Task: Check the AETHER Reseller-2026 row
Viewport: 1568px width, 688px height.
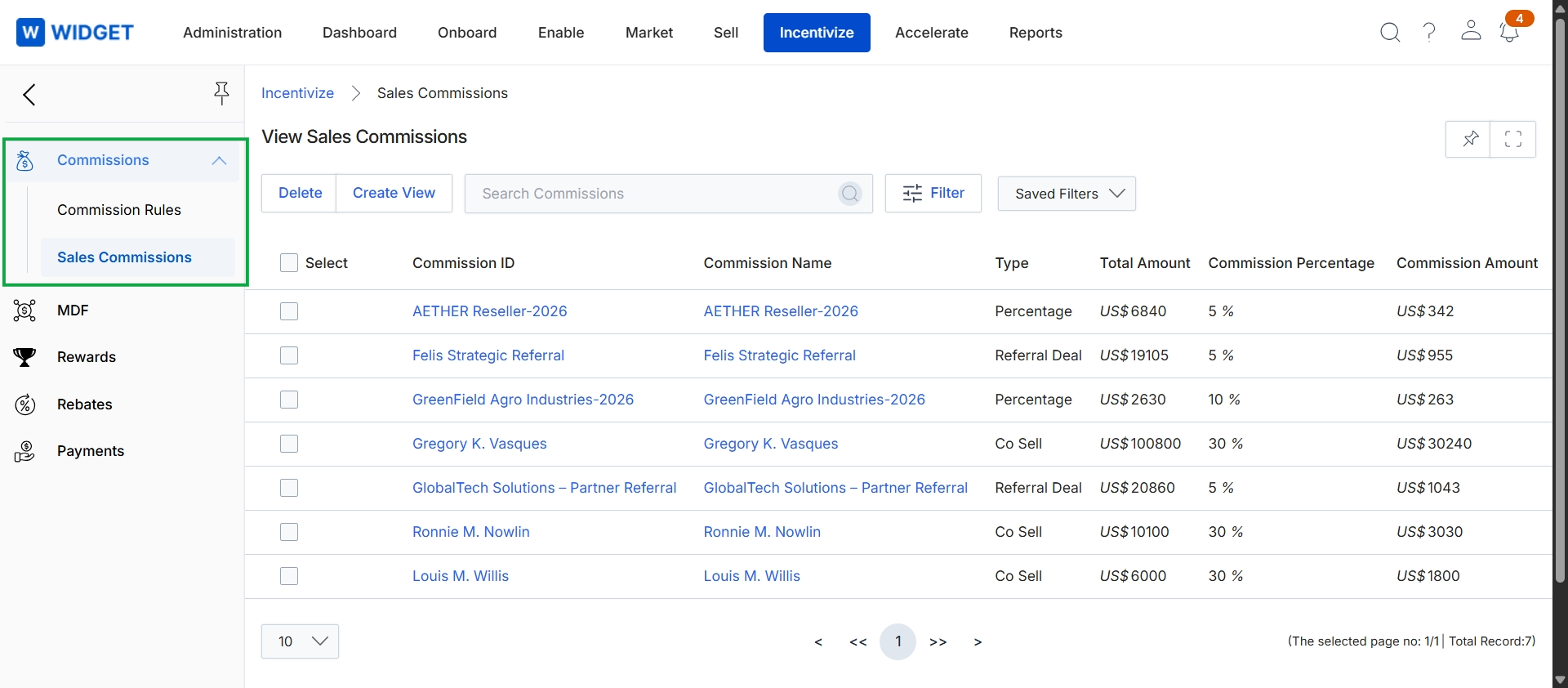Action: tap(289, 311)
